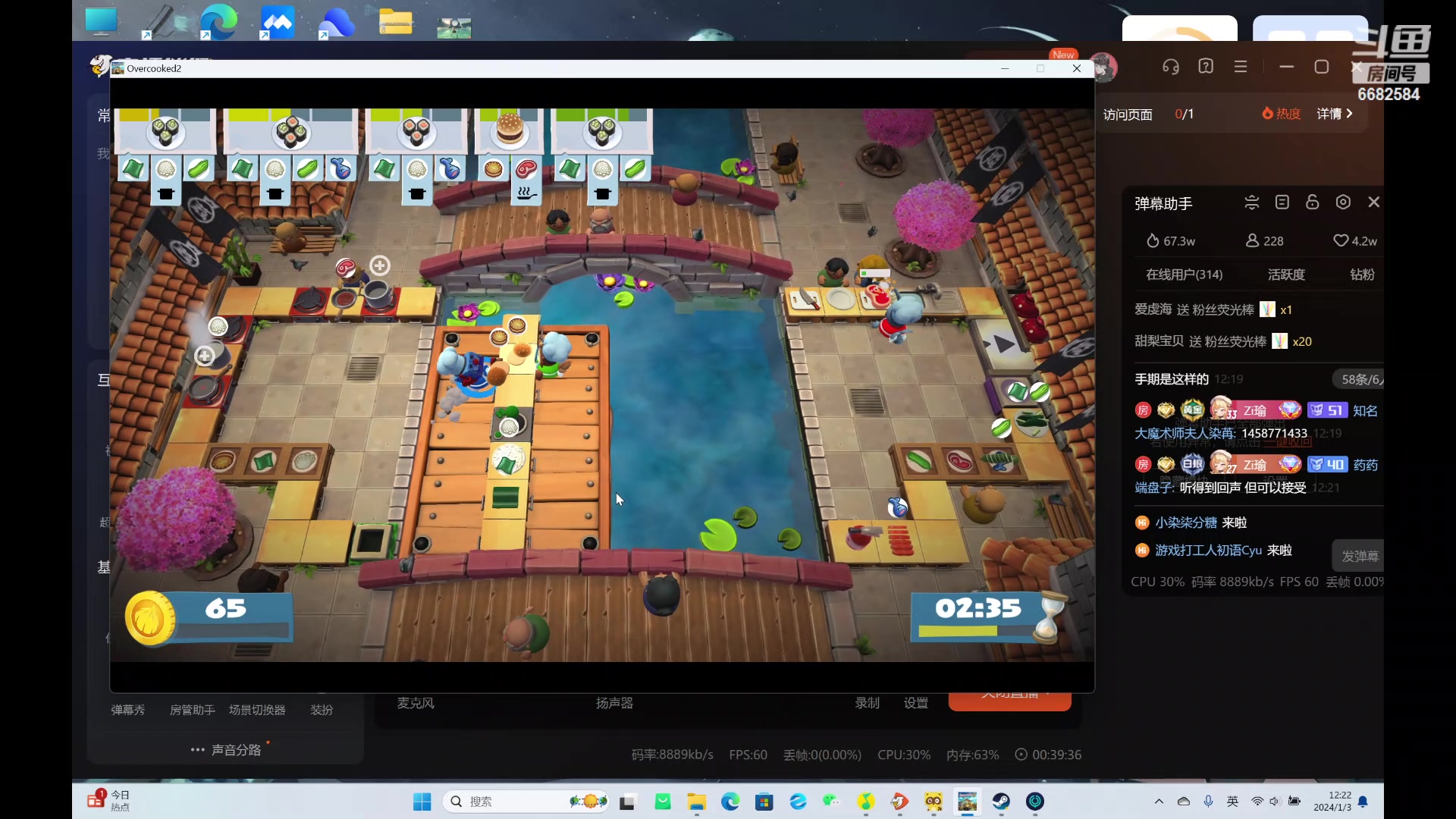Open the 房管助手 tool
Viewport: 1456px width, 819px height.
click(x=192, y=710)
